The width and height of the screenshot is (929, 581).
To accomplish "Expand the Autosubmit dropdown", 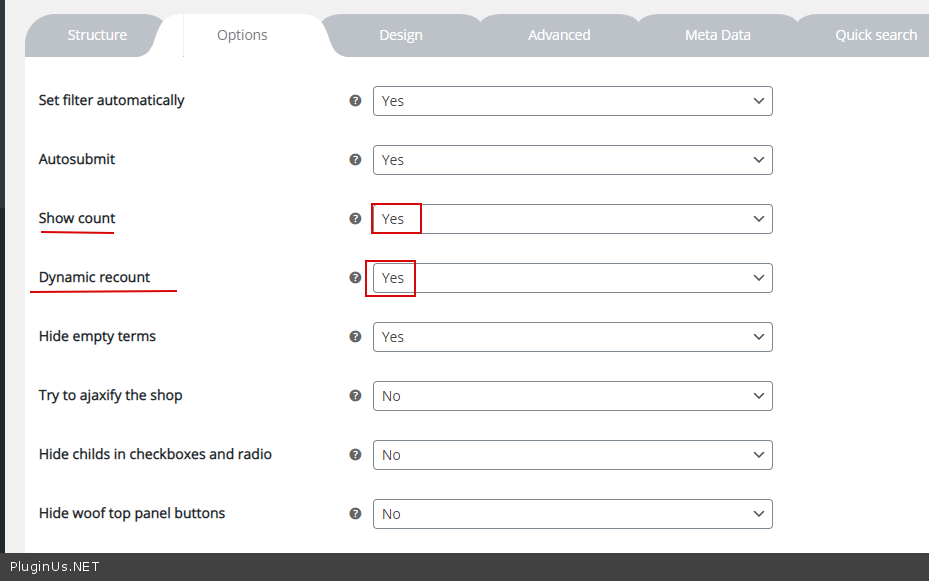I will (x=572, y=160).
